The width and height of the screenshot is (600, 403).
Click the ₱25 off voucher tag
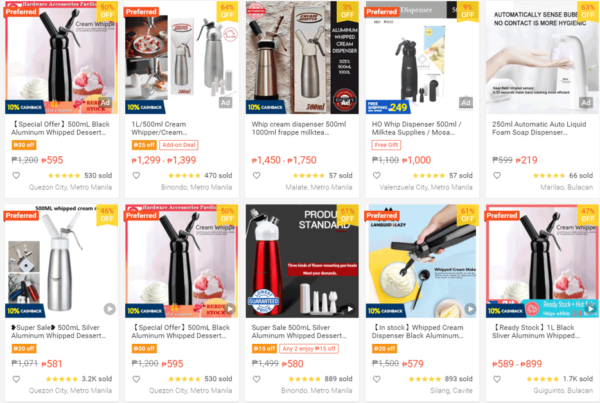click(x=144, y=145)
